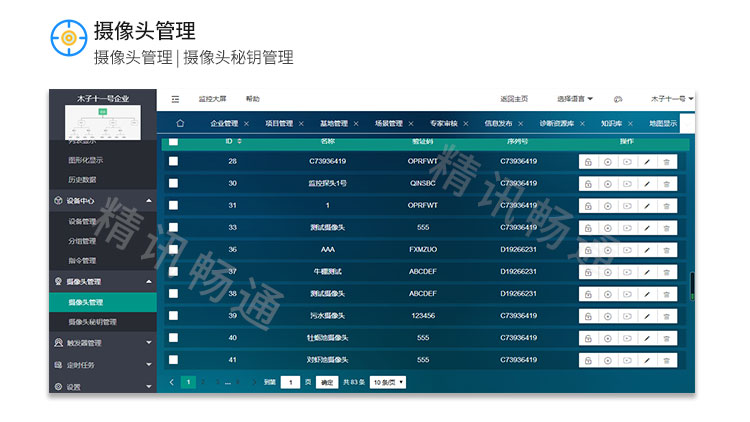The width and height of the screenshot is (750, 422).
Task: Expand the 定时任务 sidebar section
Action: click(103, 365)
